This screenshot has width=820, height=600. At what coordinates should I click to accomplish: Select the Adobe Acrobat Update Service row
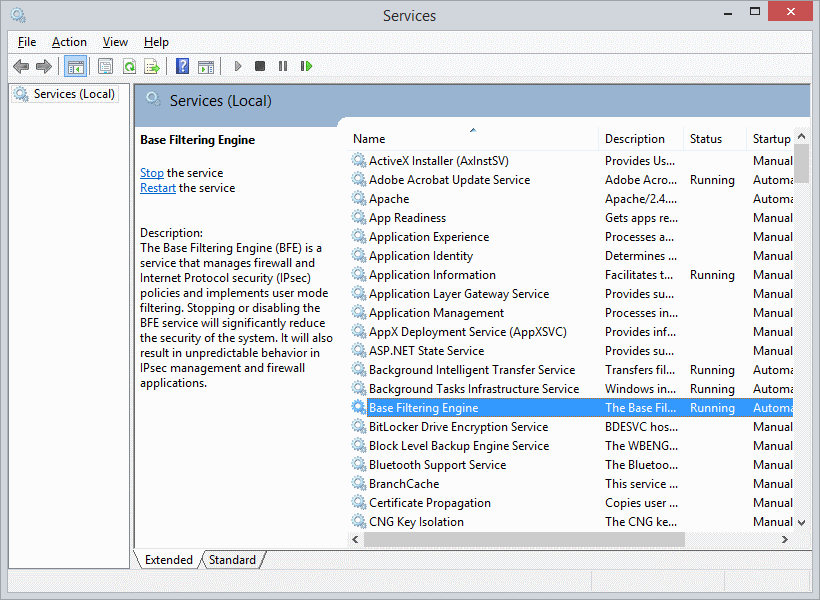click(571, 179)
